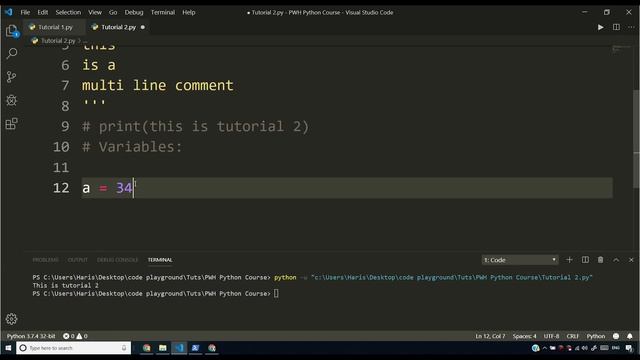Click 'Spaces: 4' indentation setting
The image size is (640, 360).
pos(524,336)
